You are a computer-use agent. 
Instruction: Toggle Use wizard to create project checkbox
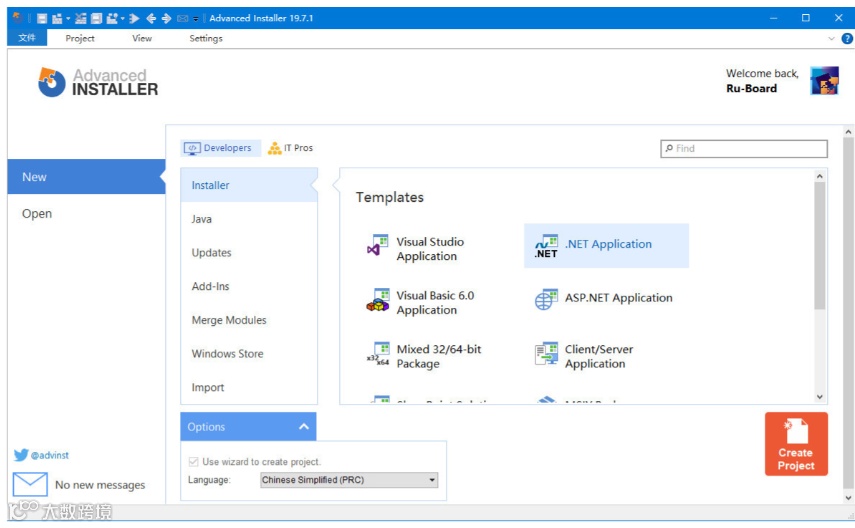pyautogui.click(x=194, y=462)
